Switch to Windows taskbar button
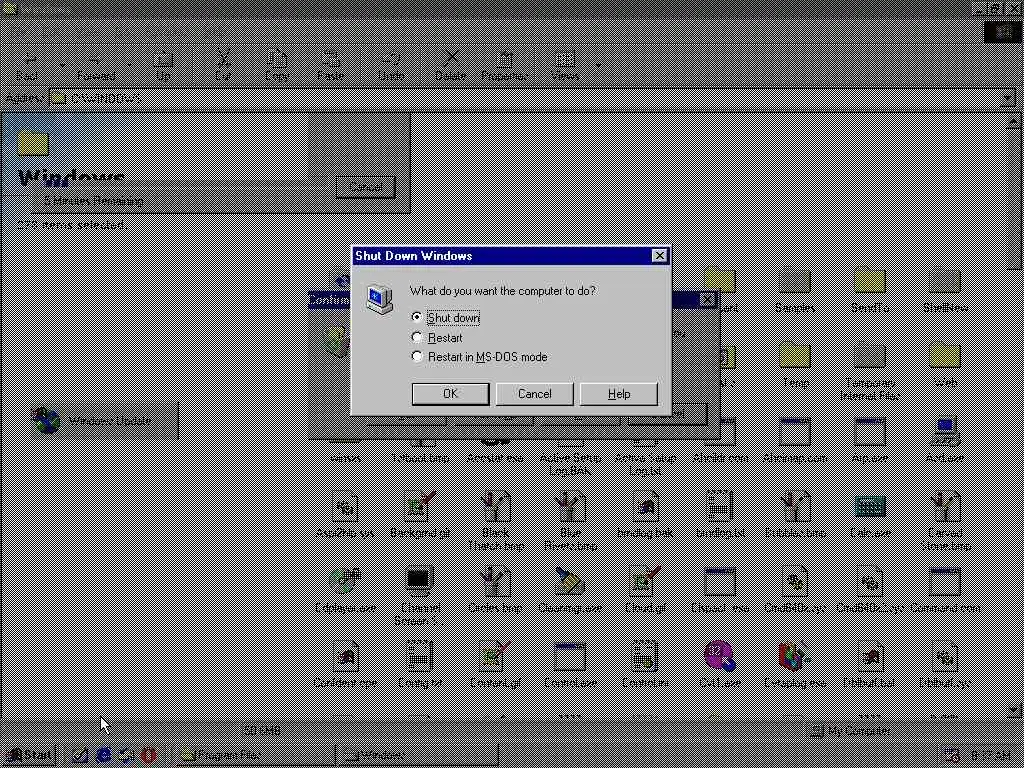The image size is (1024, 768). pyautogui.click(x=417, y=755)
